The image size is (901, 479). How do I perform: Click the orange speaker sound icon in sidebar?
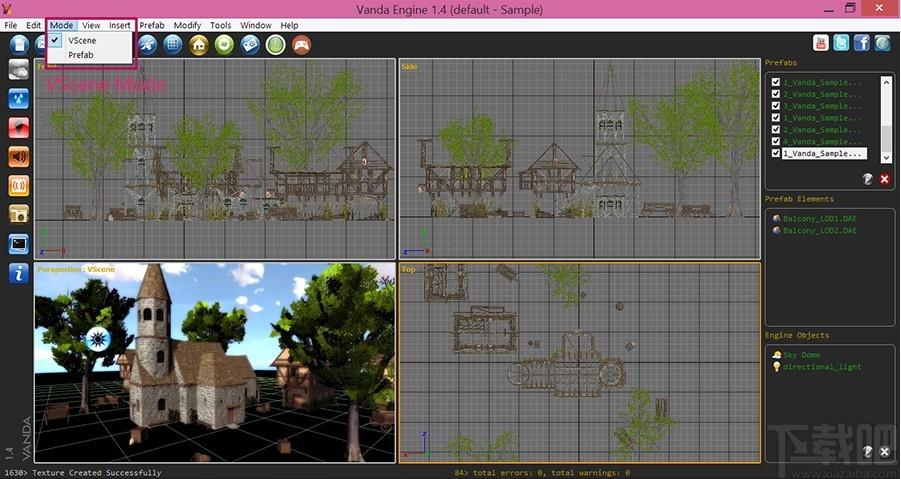pos(19,157)
